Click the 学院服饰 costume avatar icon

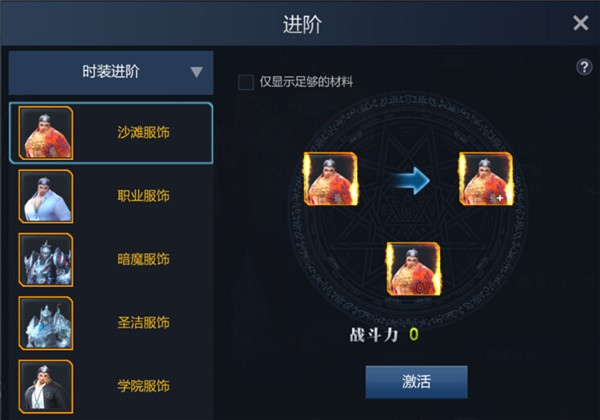pyautogui.click(x=46, y=387)
